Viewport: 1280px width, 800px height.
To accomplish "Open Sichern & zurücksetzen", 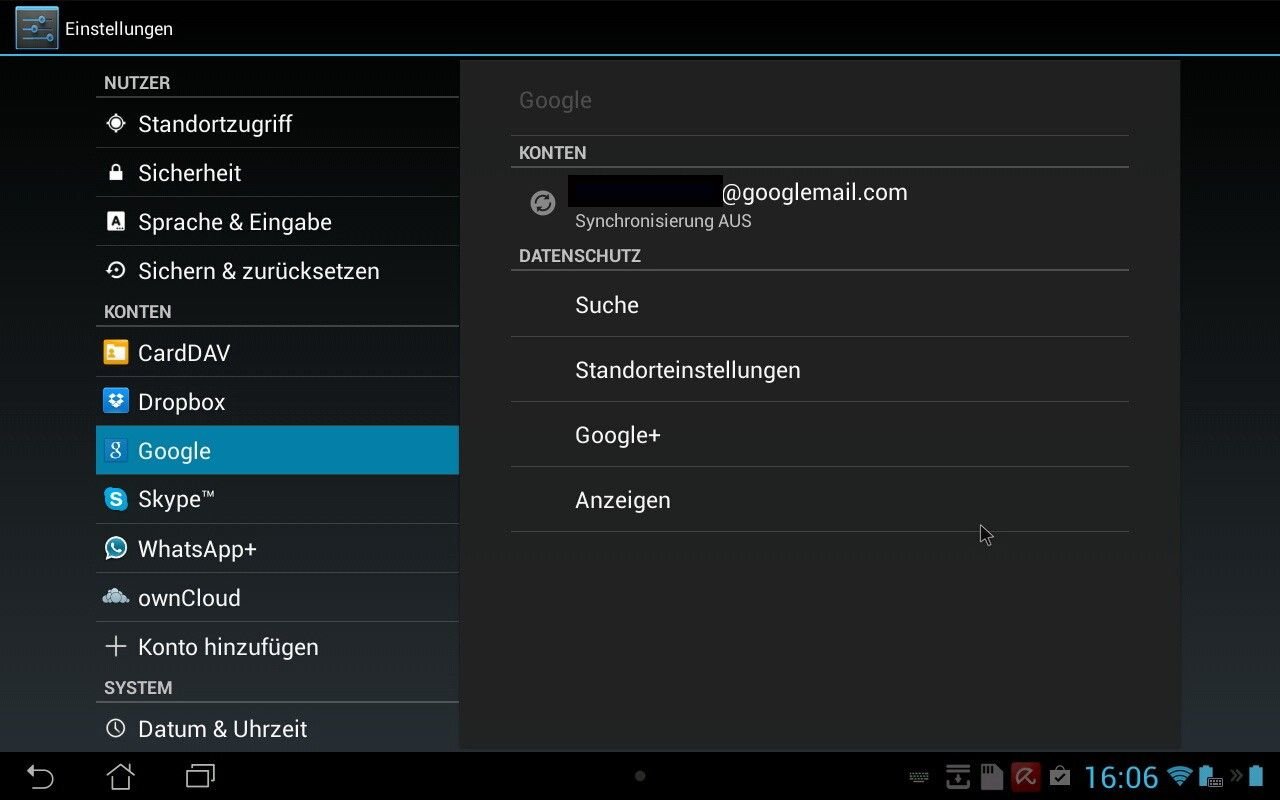I will pos(277,271).
